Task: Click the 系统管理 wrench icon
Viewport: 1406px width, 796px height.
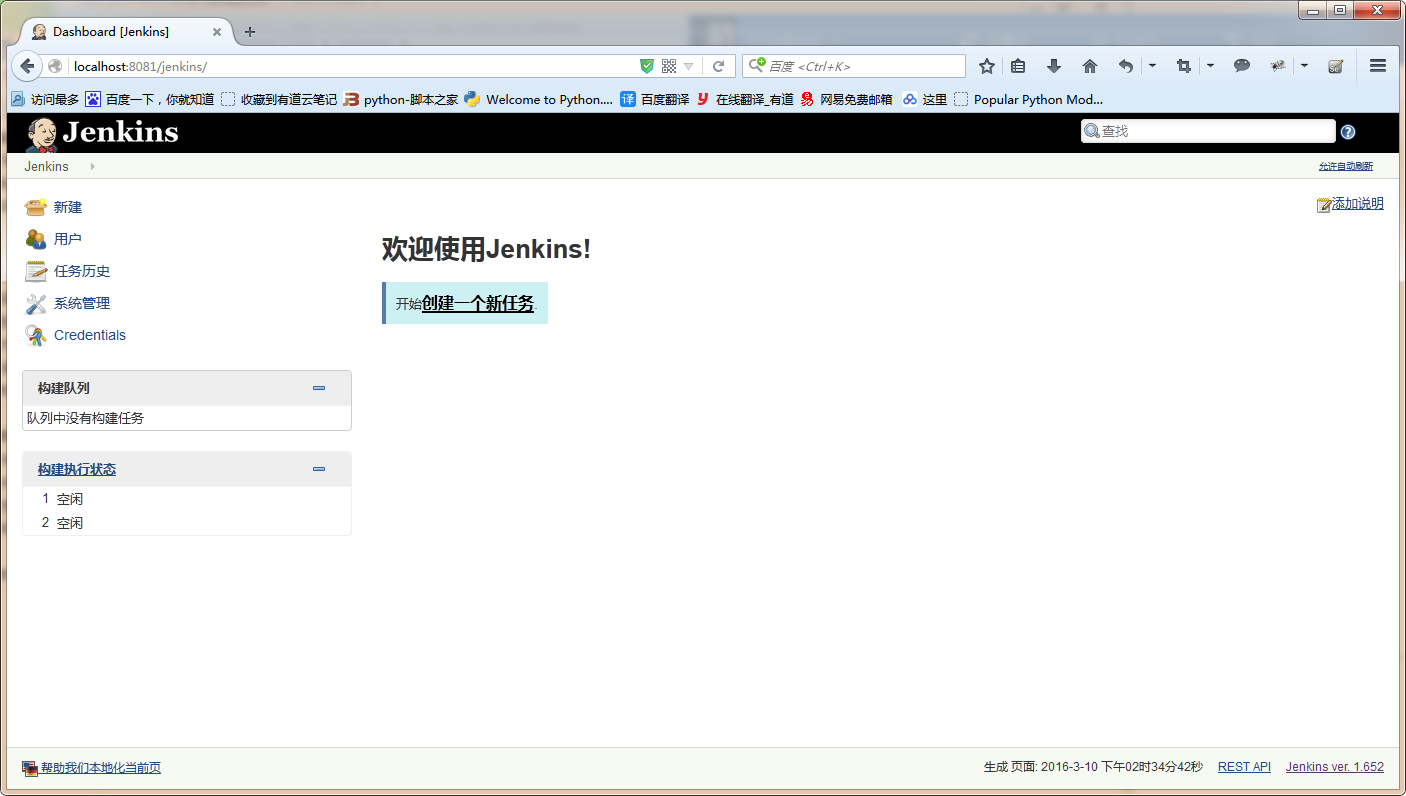Action: coord(36,303)
